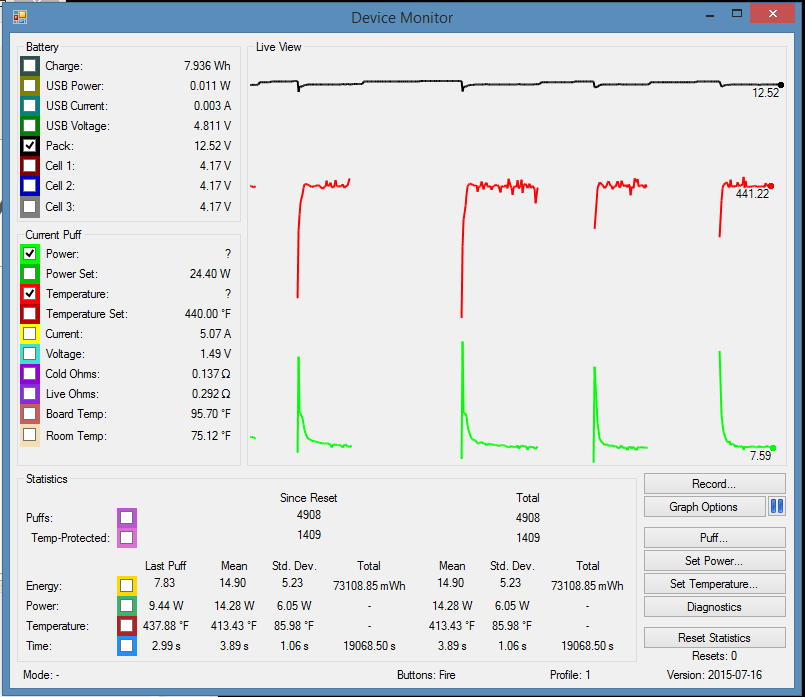This screenshot has width=805, height=697.
Task: Pause the live graph with the pause icon
Action: click(x=777, y=507)
